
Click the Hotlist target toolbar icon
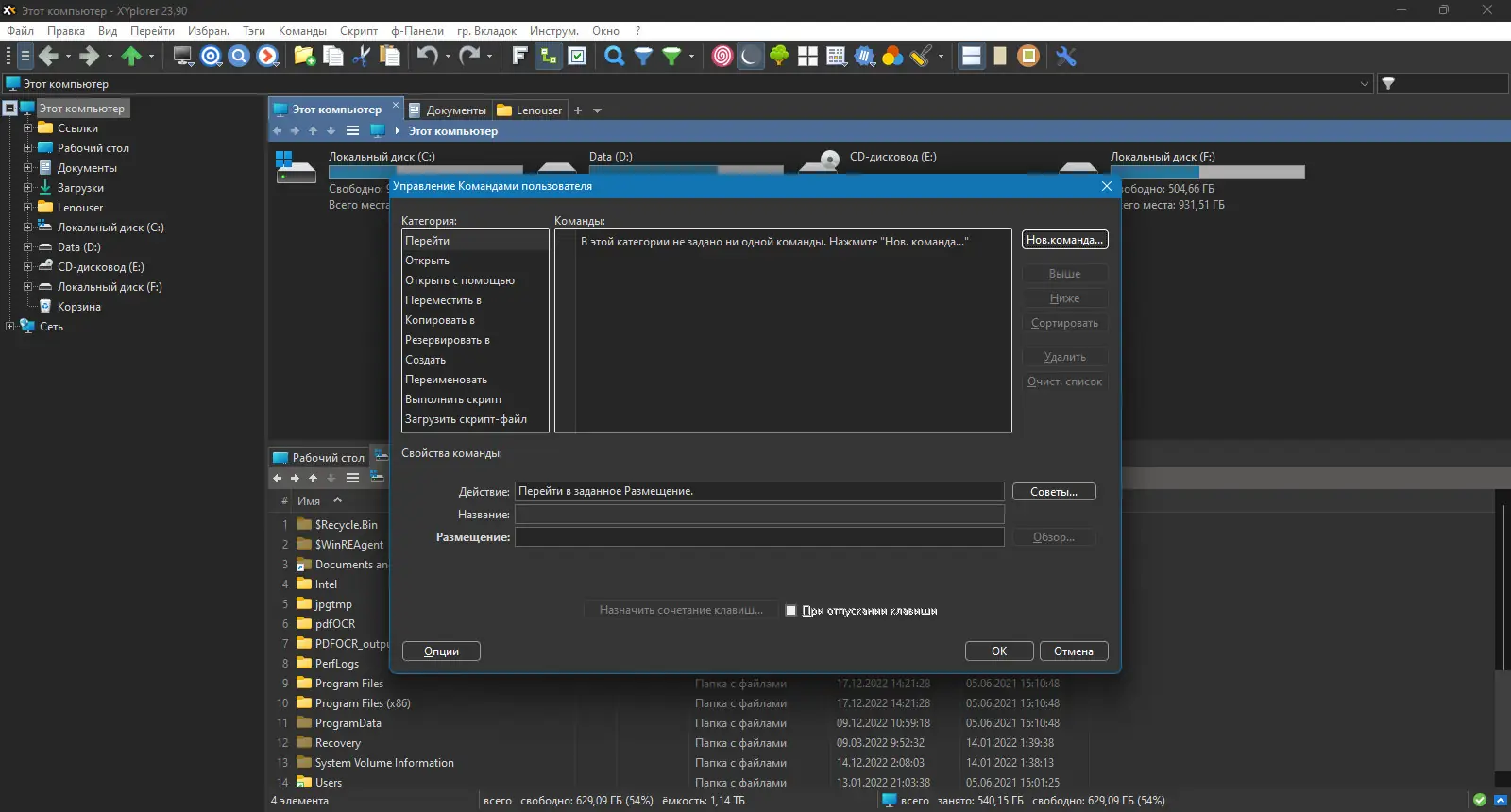(212, 57)
